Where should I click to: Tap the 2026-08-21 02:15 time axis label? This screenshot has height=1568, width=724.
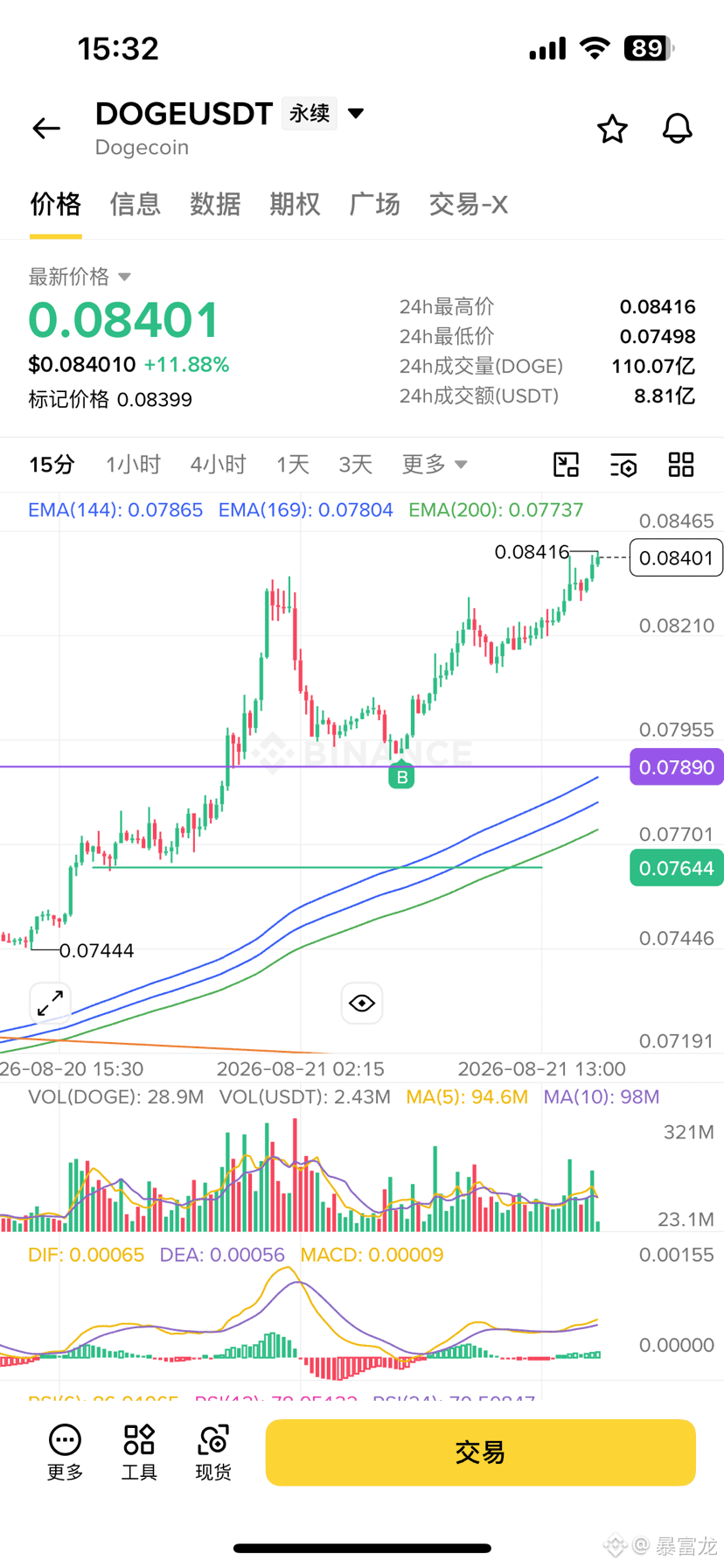pos(301,1069)
